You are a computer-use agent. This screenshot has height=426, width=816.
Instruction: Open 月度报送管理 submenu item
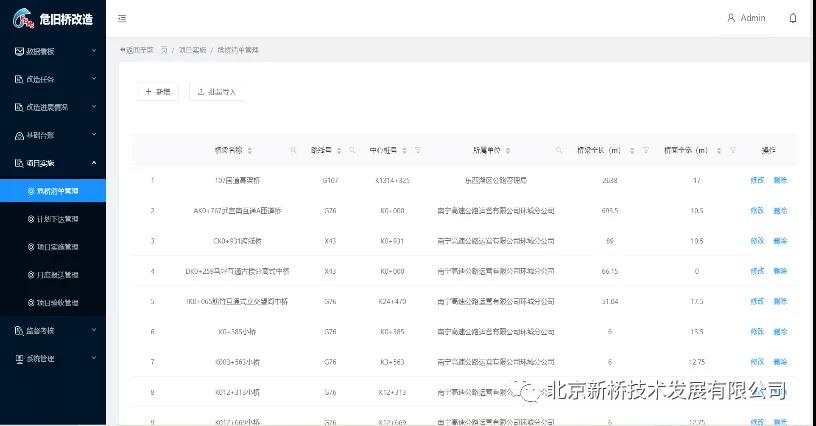(x=53, y=275)
